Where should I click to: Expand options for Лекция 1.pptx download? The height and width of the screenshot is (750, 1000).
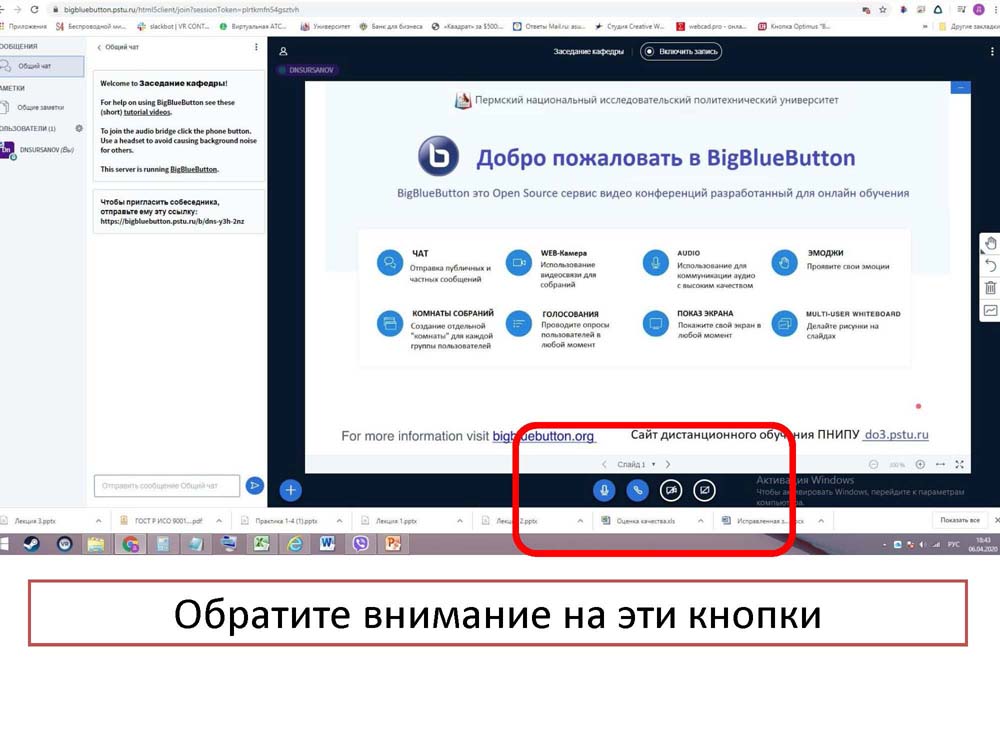tap(460, 521)
